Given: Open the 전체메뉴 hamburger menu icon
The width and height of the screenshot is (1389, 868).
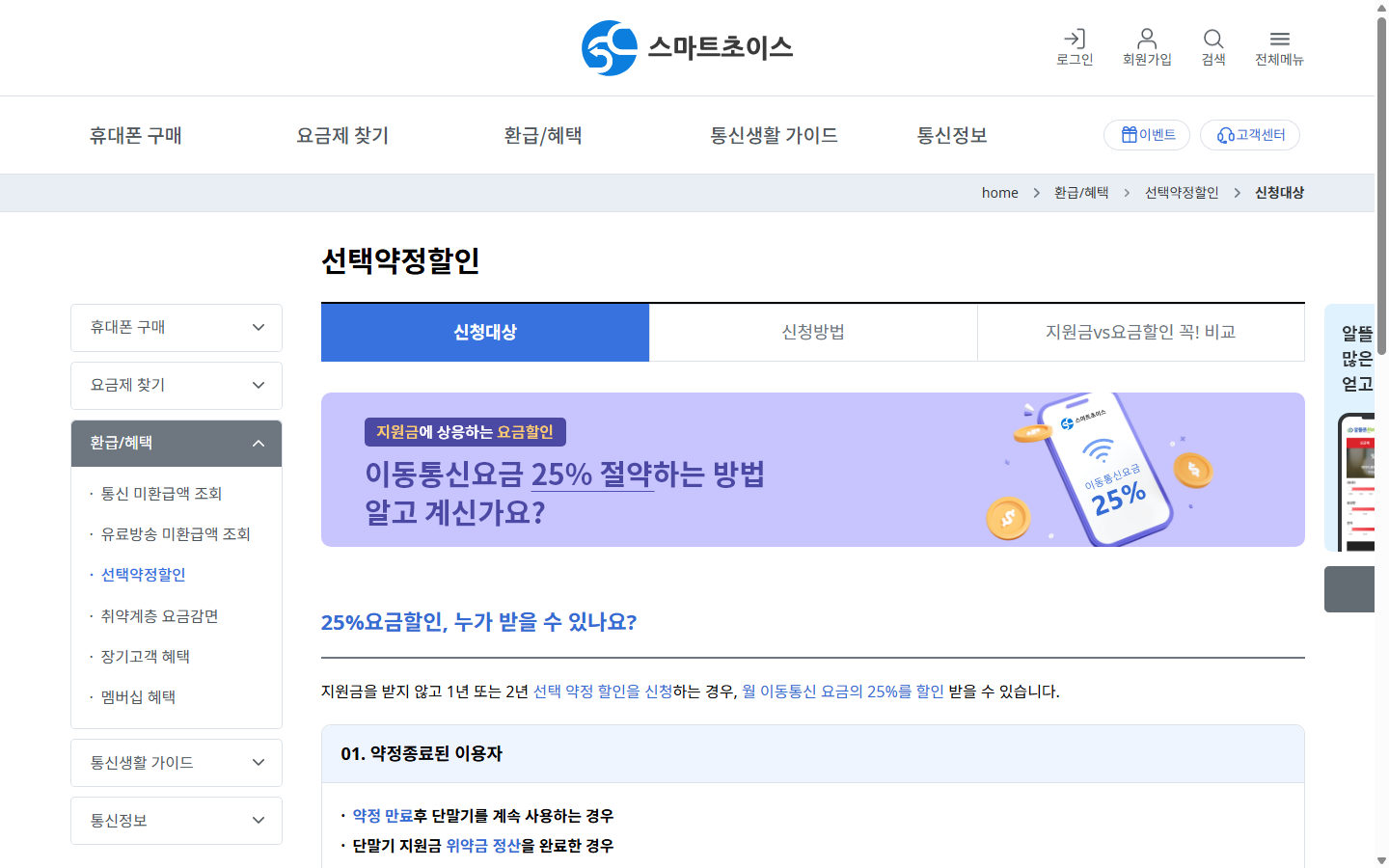Looking at the screenshot, I should 1279,39.
